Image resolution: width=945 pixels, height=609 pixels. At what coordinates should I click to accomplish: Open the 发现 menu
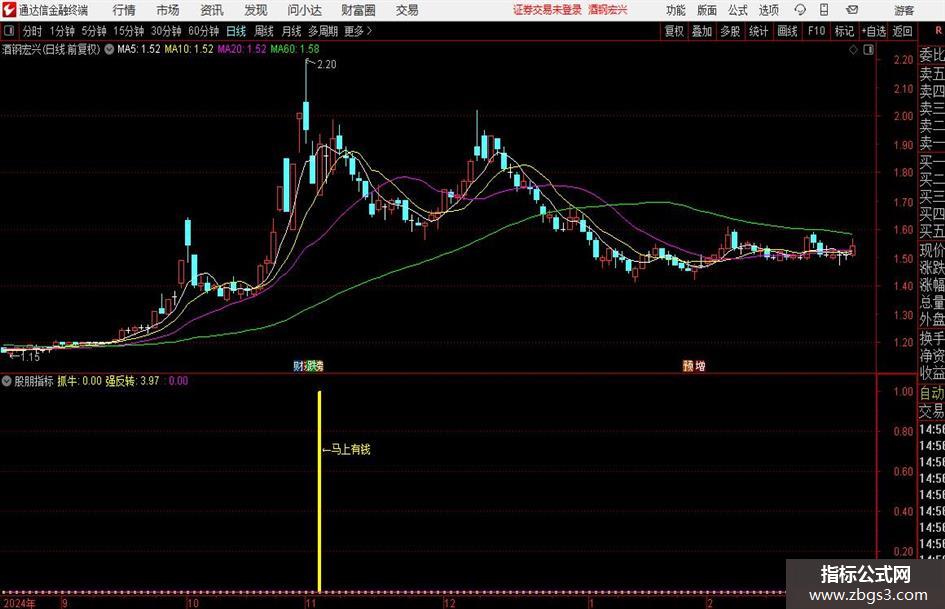click(x=256, y=10)
